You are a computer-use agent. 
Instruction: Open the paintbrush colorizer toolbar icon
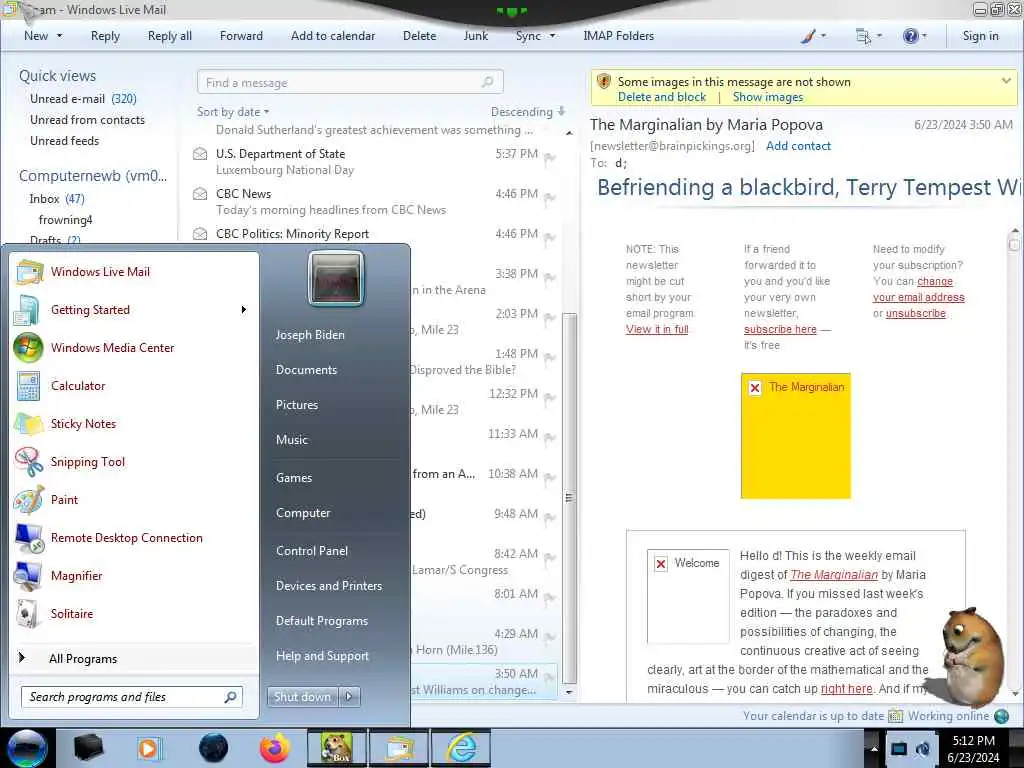coord(808,36)
